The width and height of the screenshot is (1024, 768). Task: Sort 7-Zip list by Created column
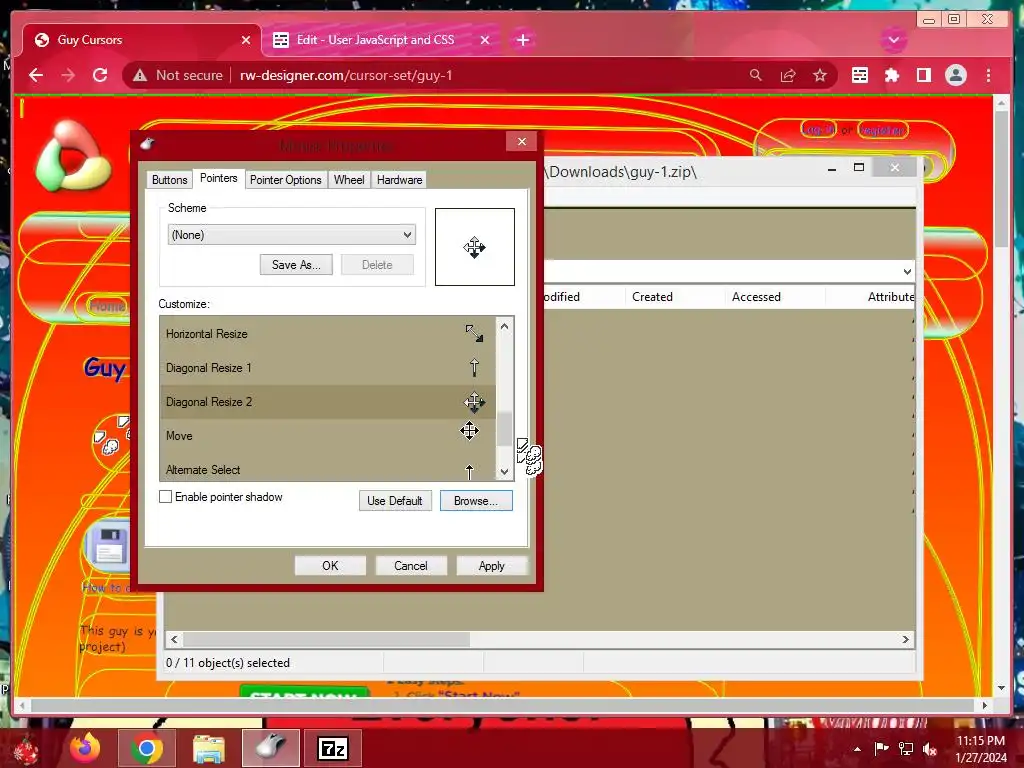click(675, 296)
